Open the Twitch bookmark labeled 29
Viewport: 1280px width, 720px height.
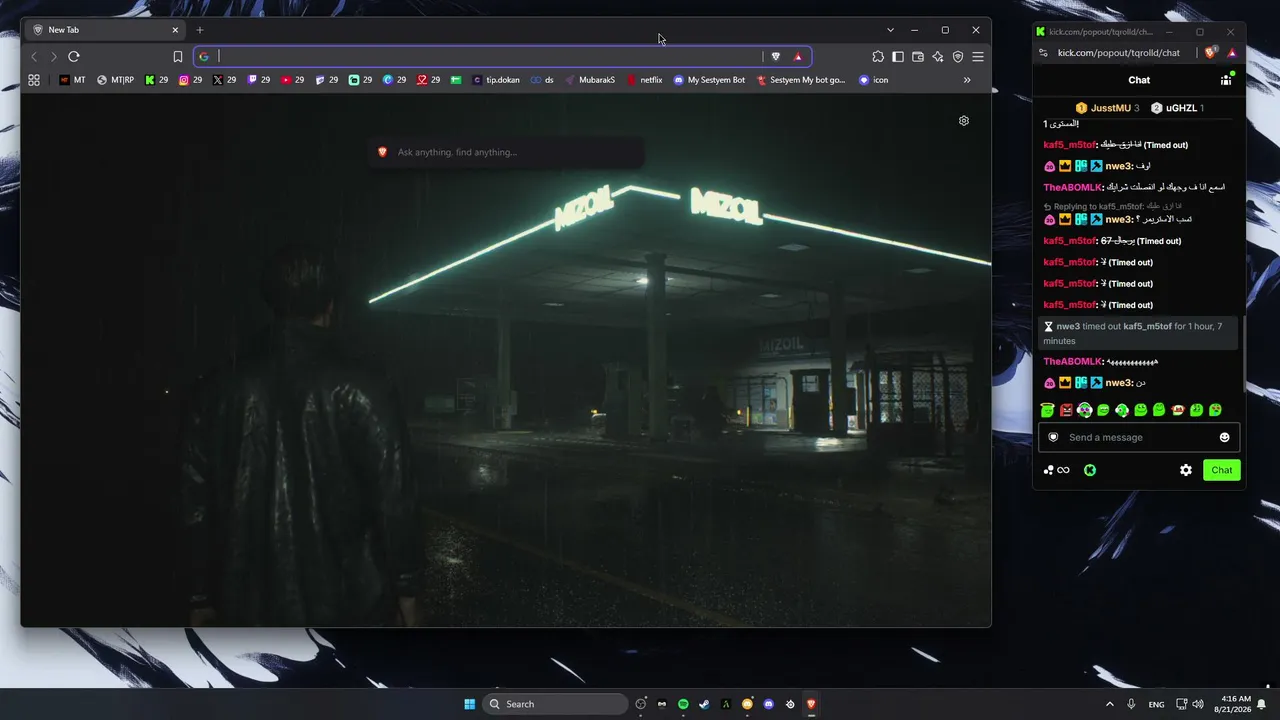tap(259, 80)
